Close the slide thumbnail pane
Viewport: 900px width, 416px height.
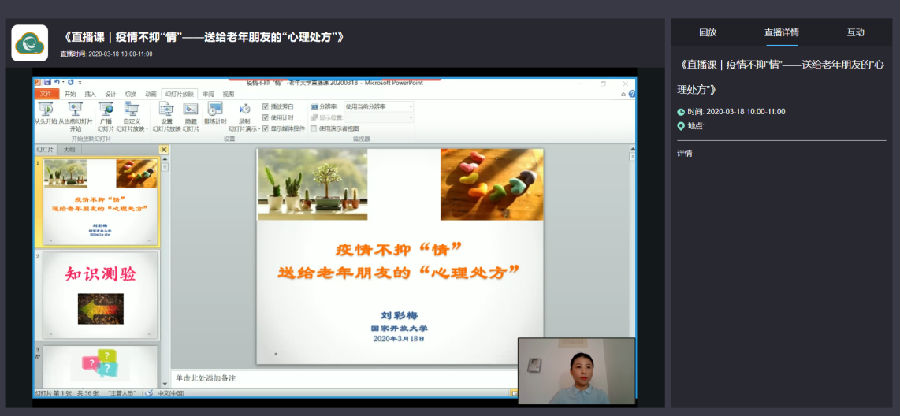click(164, 150)
